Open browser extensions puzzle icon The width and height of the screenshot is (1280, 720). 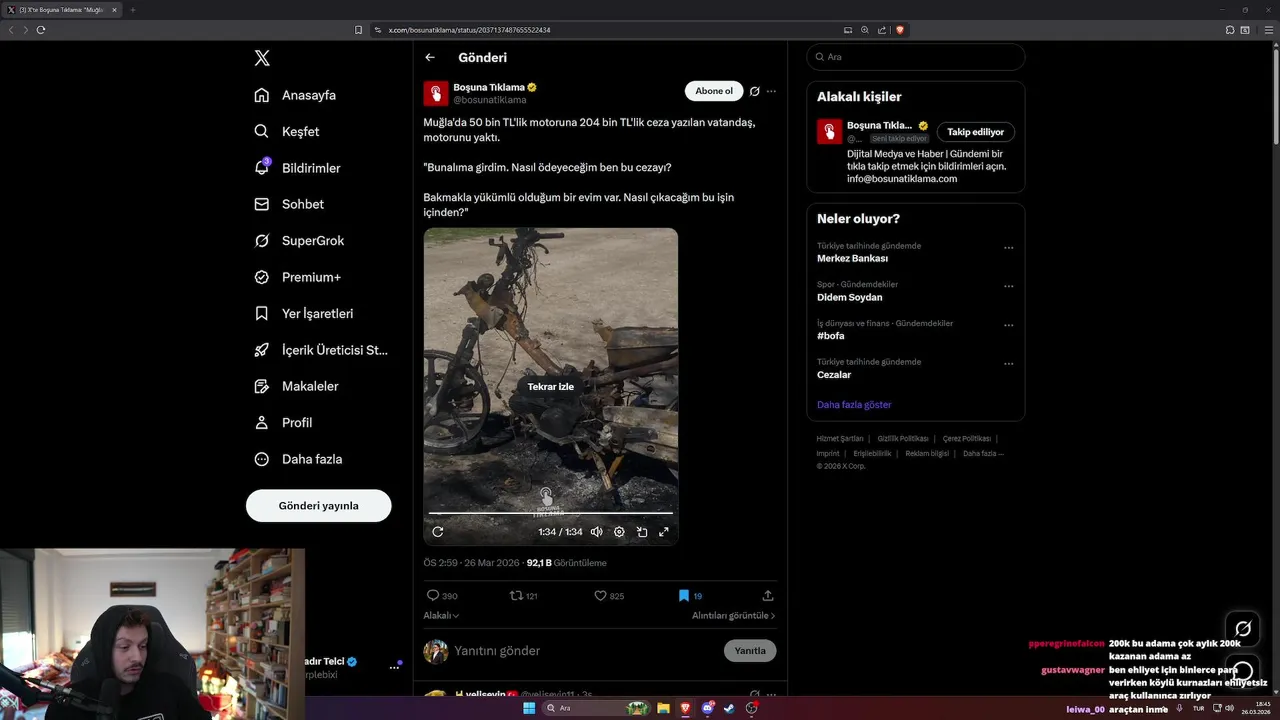[x=1230, y=30]
